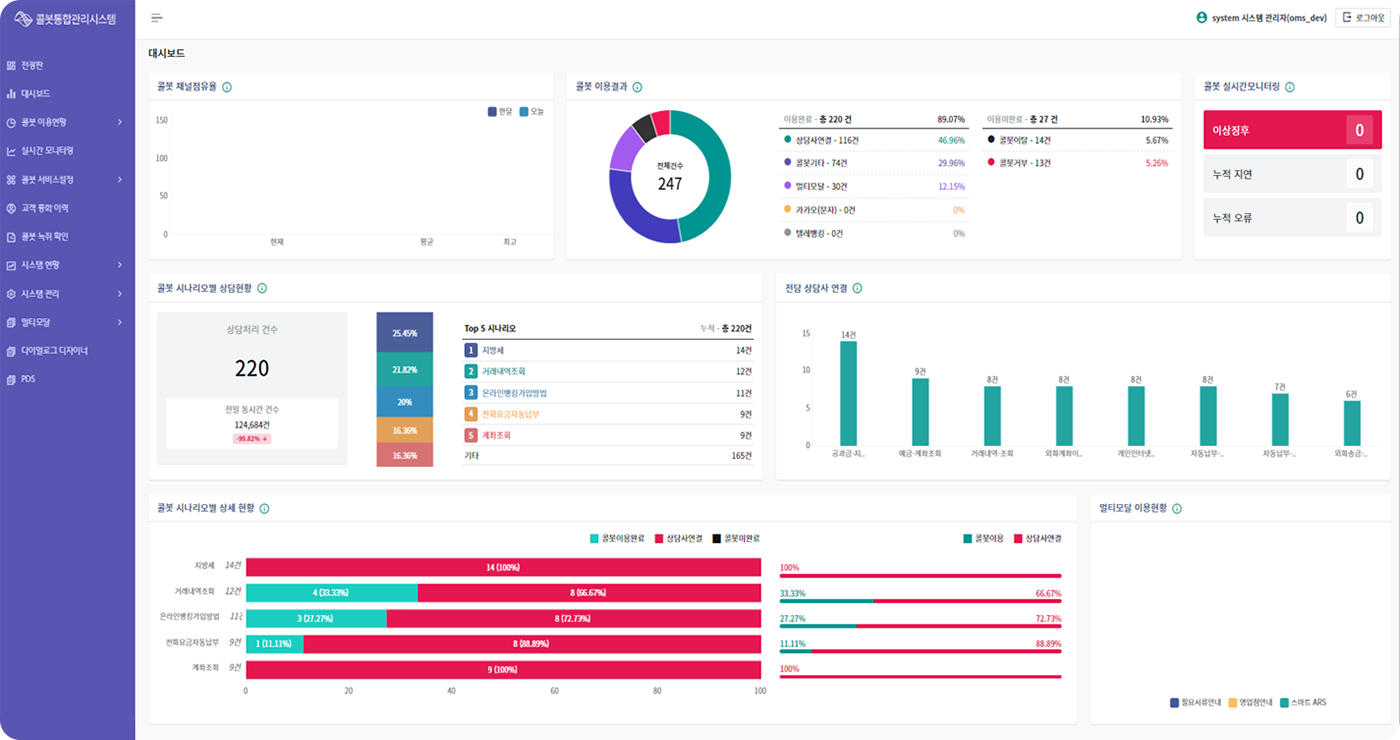Click the 14건 공과금 bar in 전담 상담사 연결

848,393
